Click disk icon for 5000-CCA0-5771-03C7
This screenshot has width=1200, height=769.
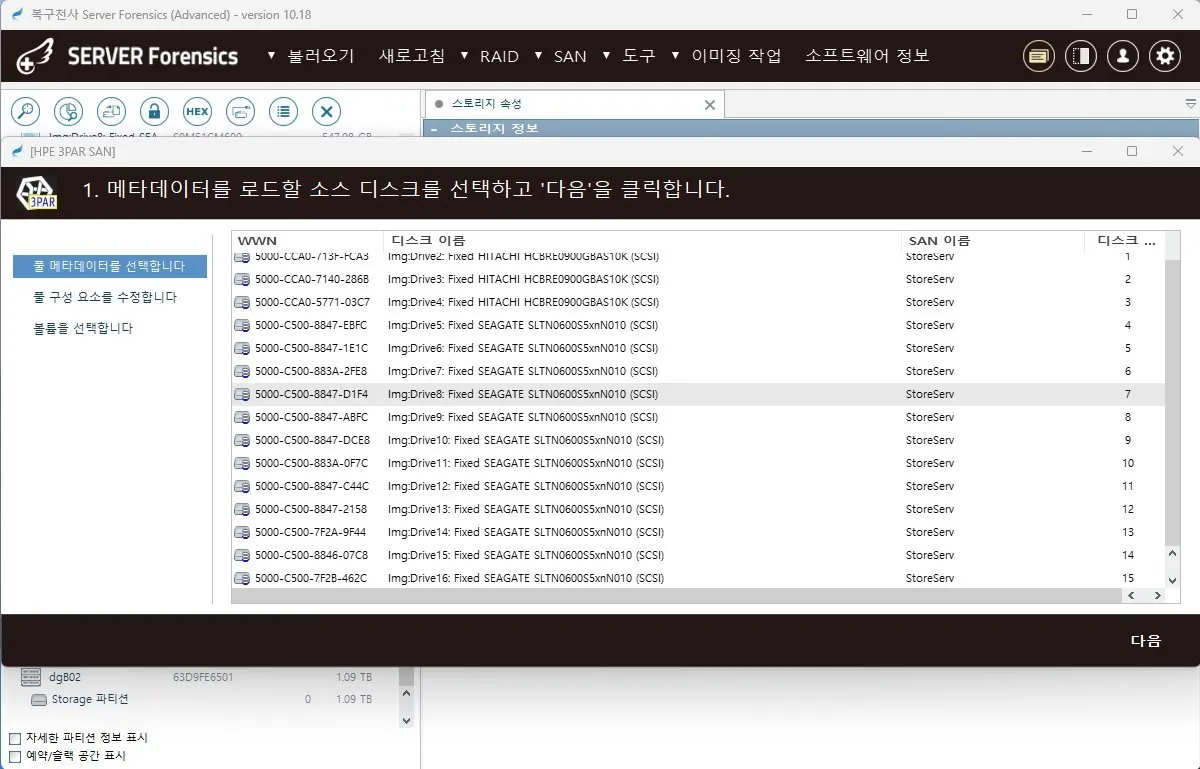pos(242,302)
